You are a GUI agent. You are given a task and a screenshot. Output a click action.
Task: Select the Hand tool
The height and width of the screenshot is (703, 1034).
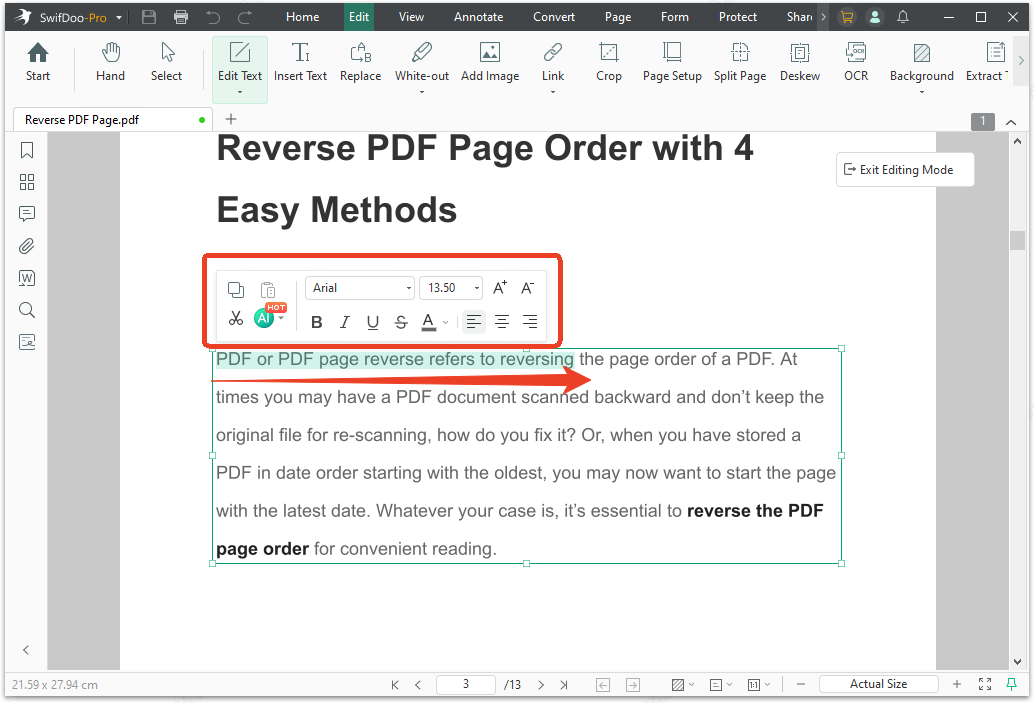[110, 63]
